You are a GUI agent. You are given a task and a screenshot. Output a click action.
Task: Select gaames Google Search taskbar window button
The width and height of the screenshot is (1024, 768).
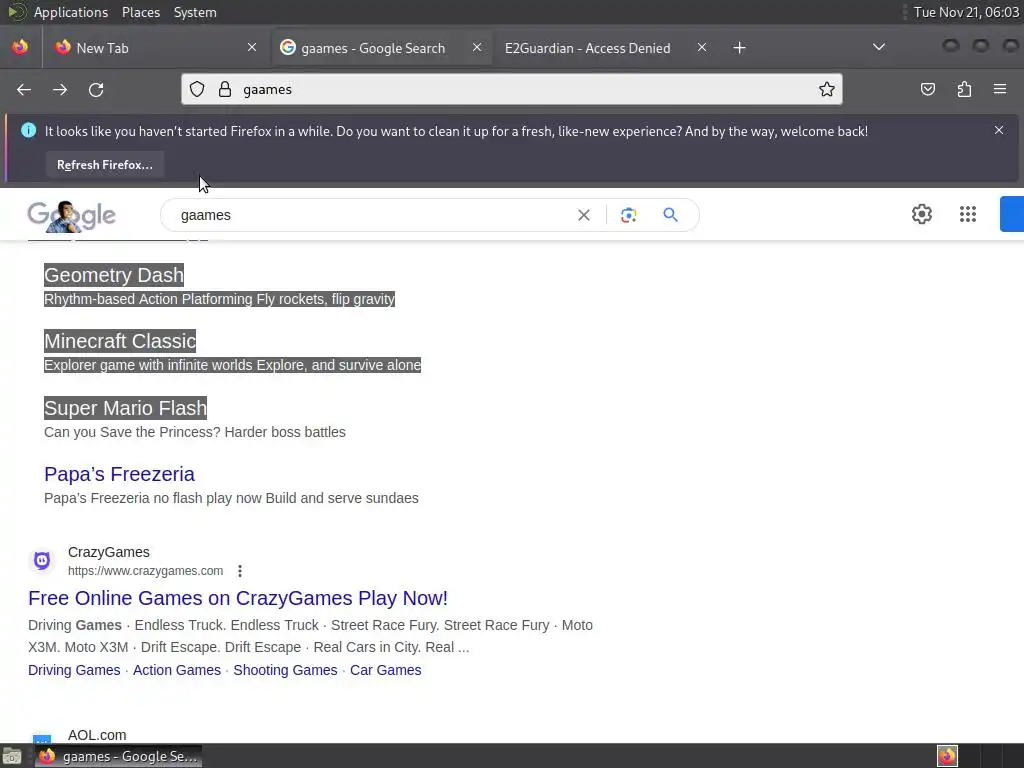pos(119,756)
